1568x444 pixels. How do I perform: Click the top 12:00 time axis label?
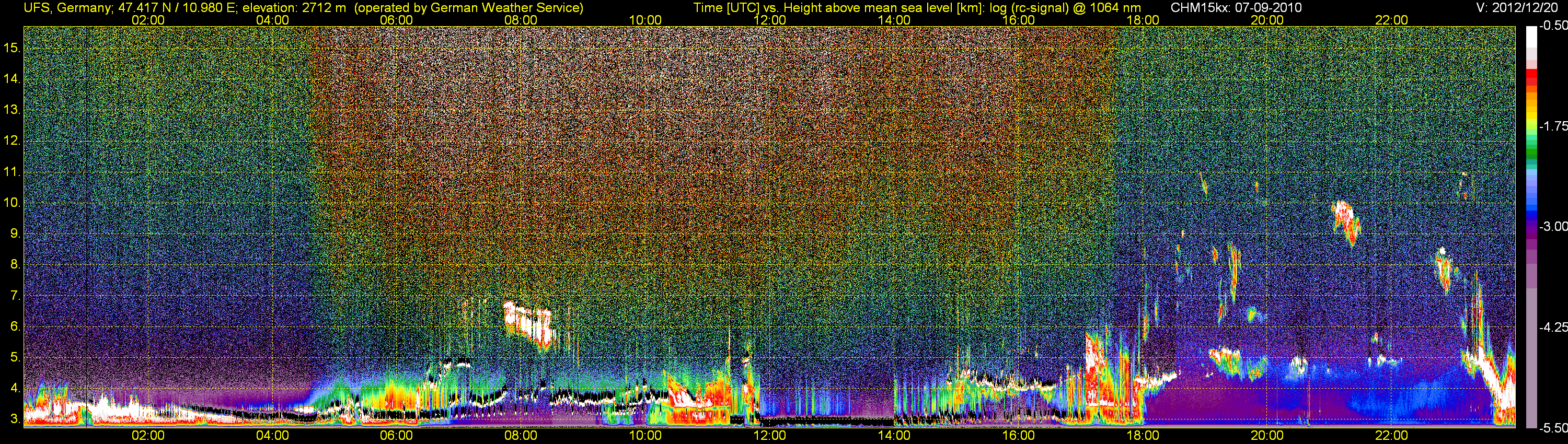(x=769, y=20)
